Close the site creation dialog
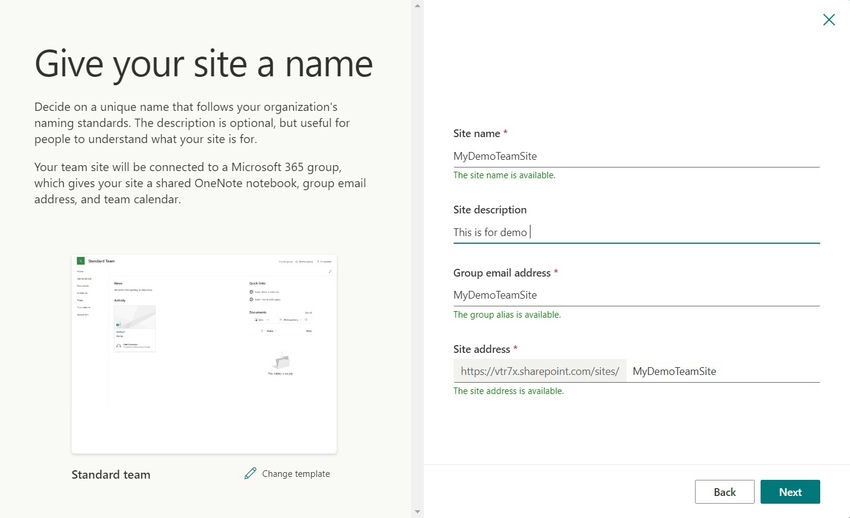850x518 pixels. click(x=828, y=19)
